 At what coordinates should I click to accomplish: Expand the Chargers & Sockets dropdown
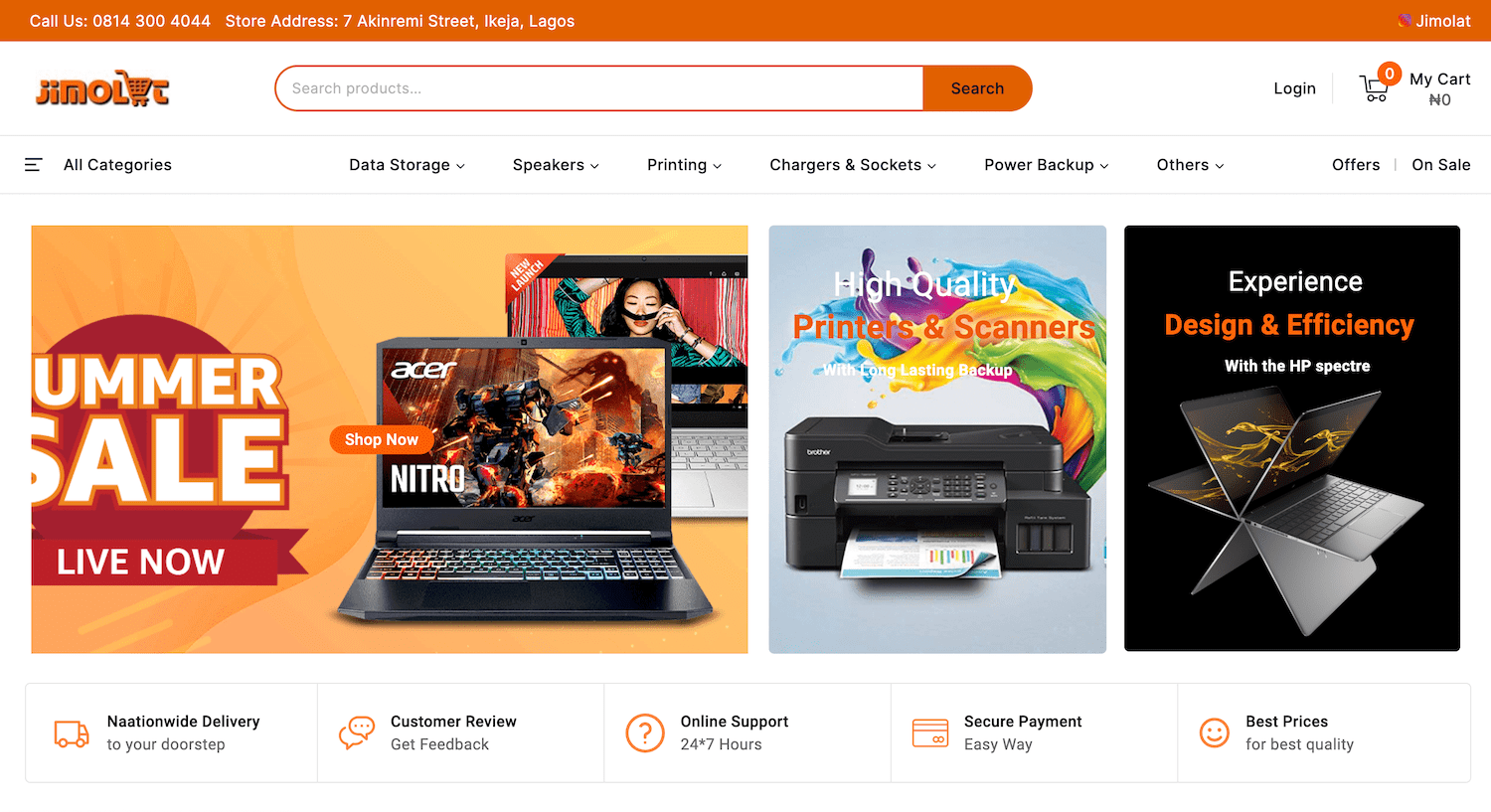pyautogui.click(x=853, y=165)
